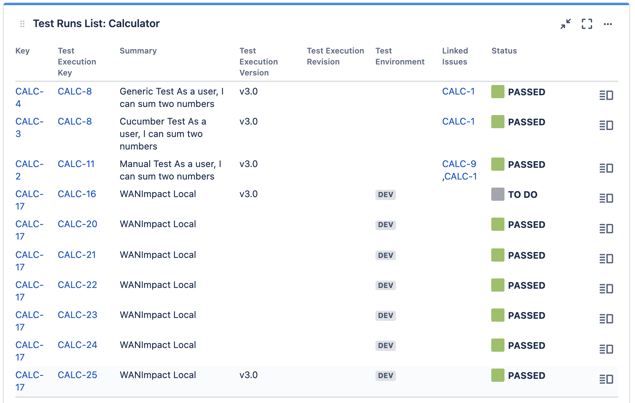Open CALC-8 execution in Generic Test row
This screenshot has height=403, width=635.
click(x=75, y=92)
